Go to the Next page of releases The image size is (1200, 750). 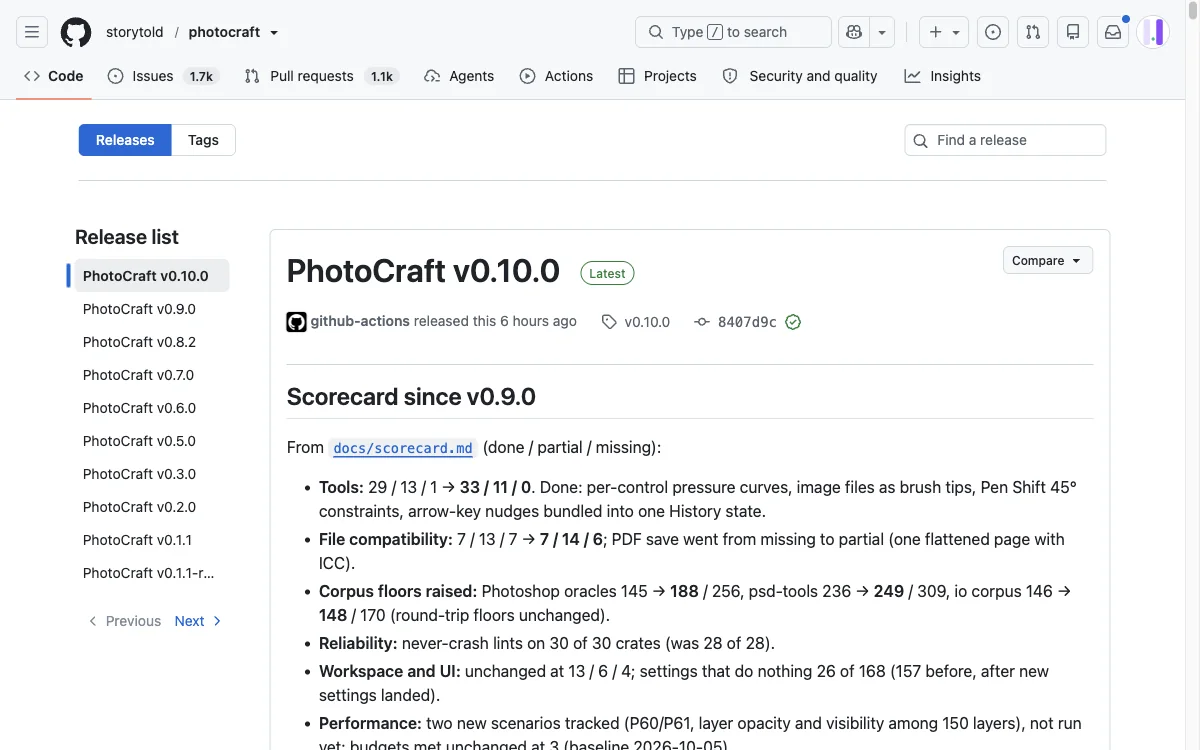198,621
